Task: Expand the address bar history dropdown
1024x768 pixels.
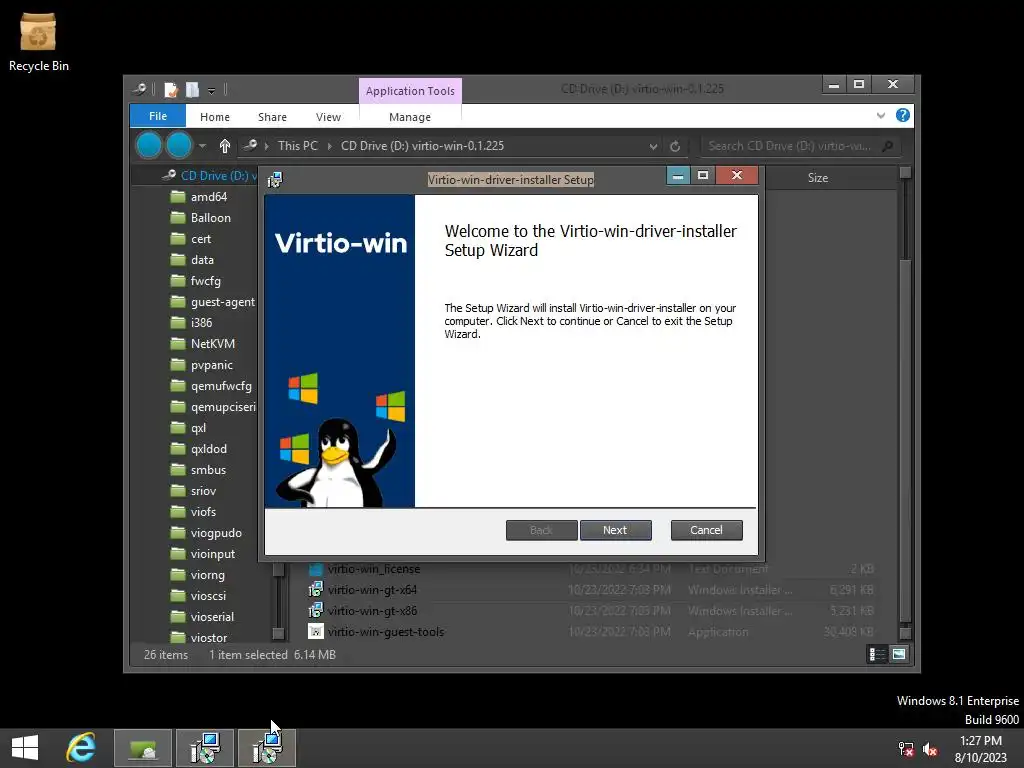Action: 653,146
